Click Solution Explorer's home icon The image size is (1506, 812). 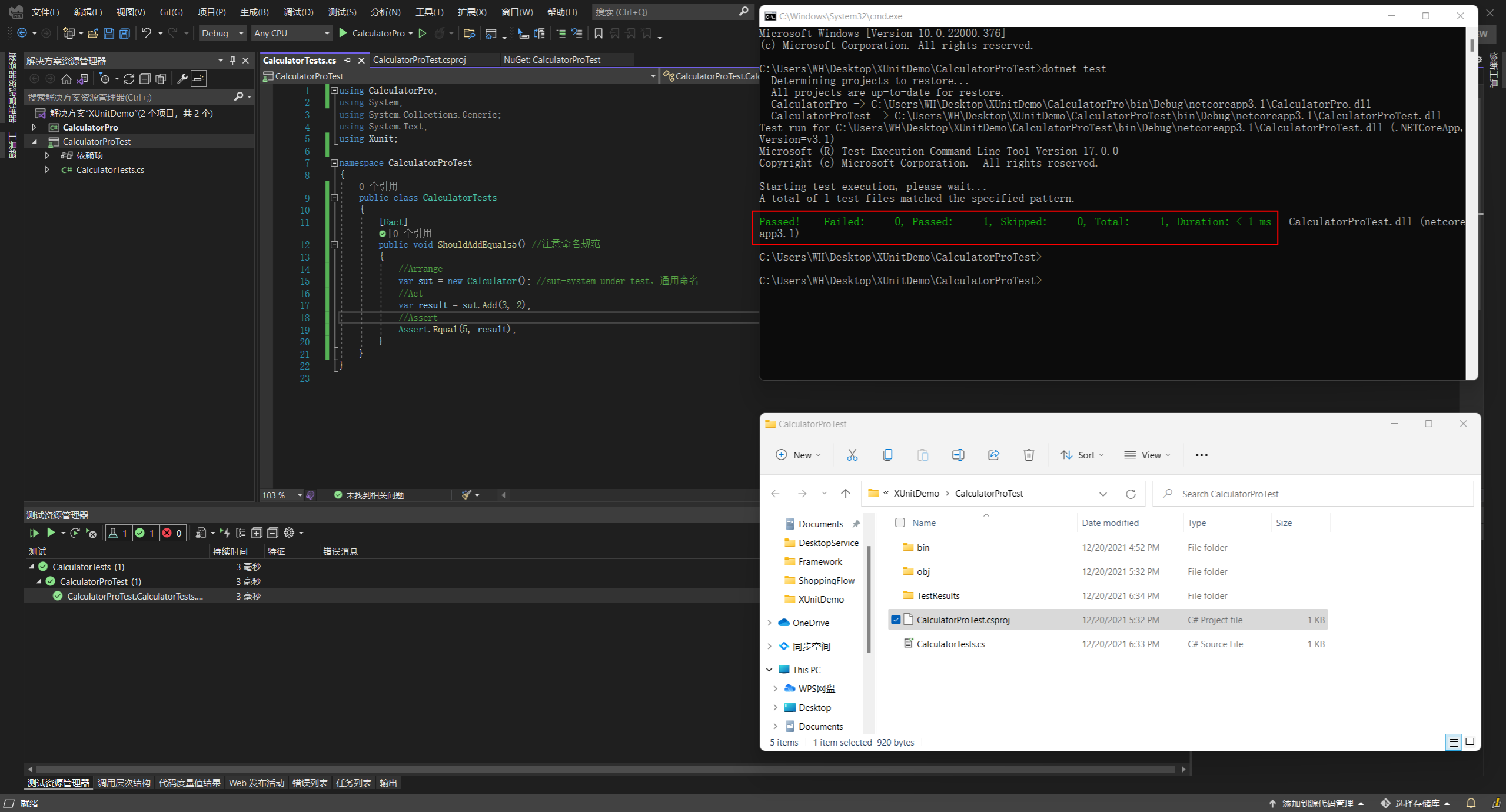point(67,79)
